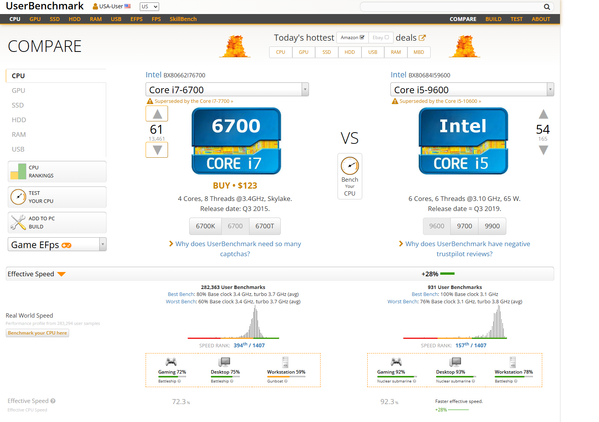Screen dimensions: 599x422
Task: Click the UserBenchmark logo
Action: tap(44, 6)
